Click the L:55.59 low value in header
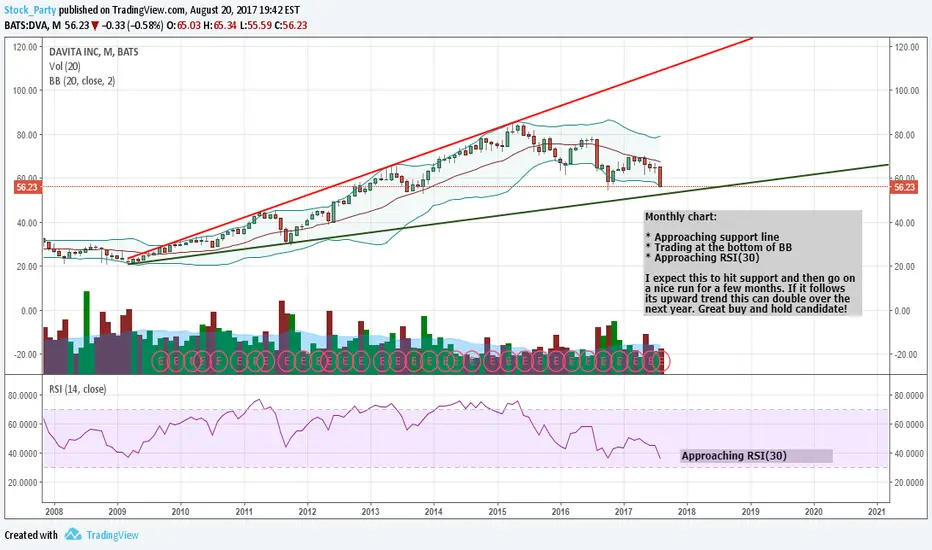Viewport: 932px width, 550px height. [256, 26]
